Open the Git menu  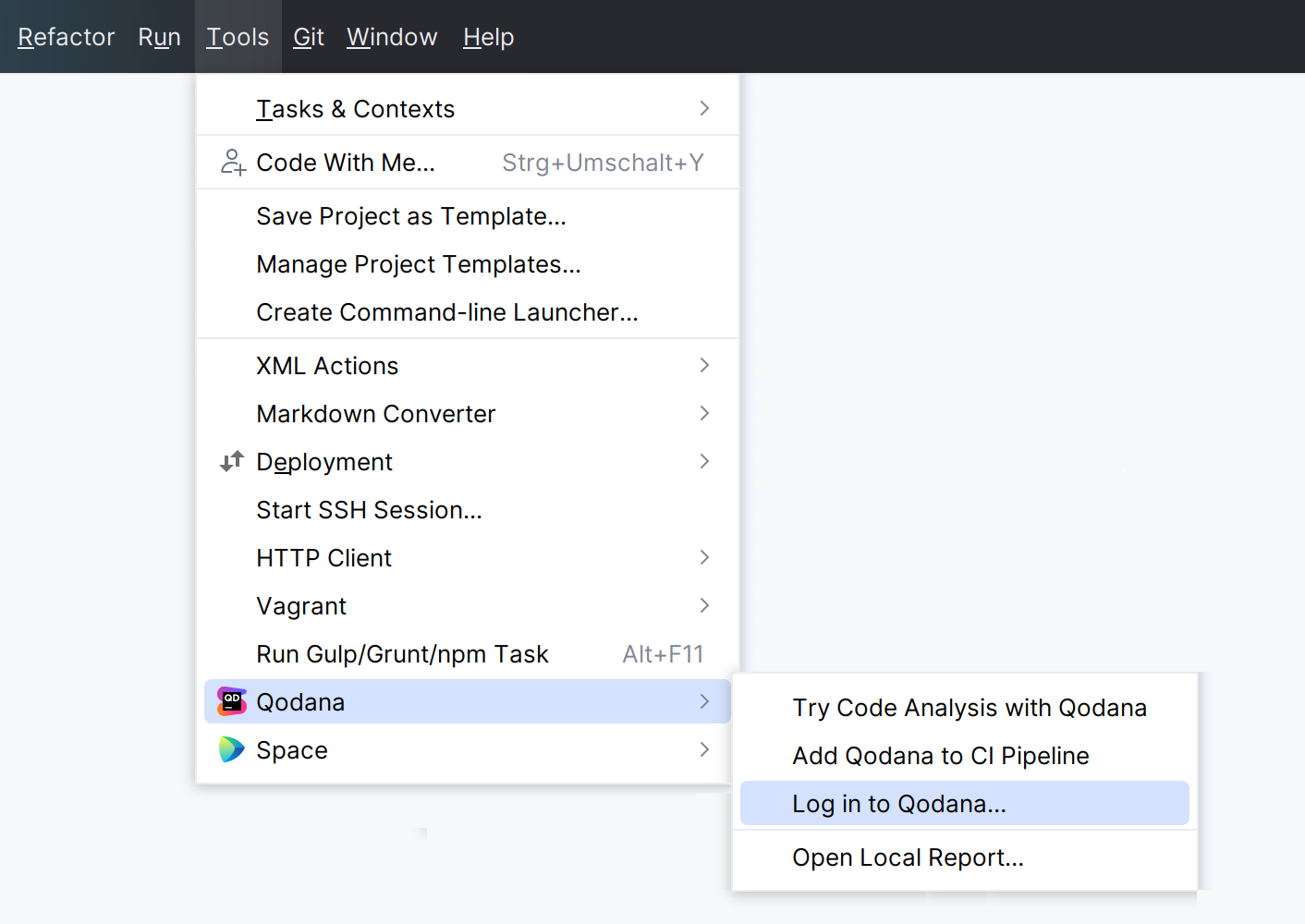tap(308, 37)
